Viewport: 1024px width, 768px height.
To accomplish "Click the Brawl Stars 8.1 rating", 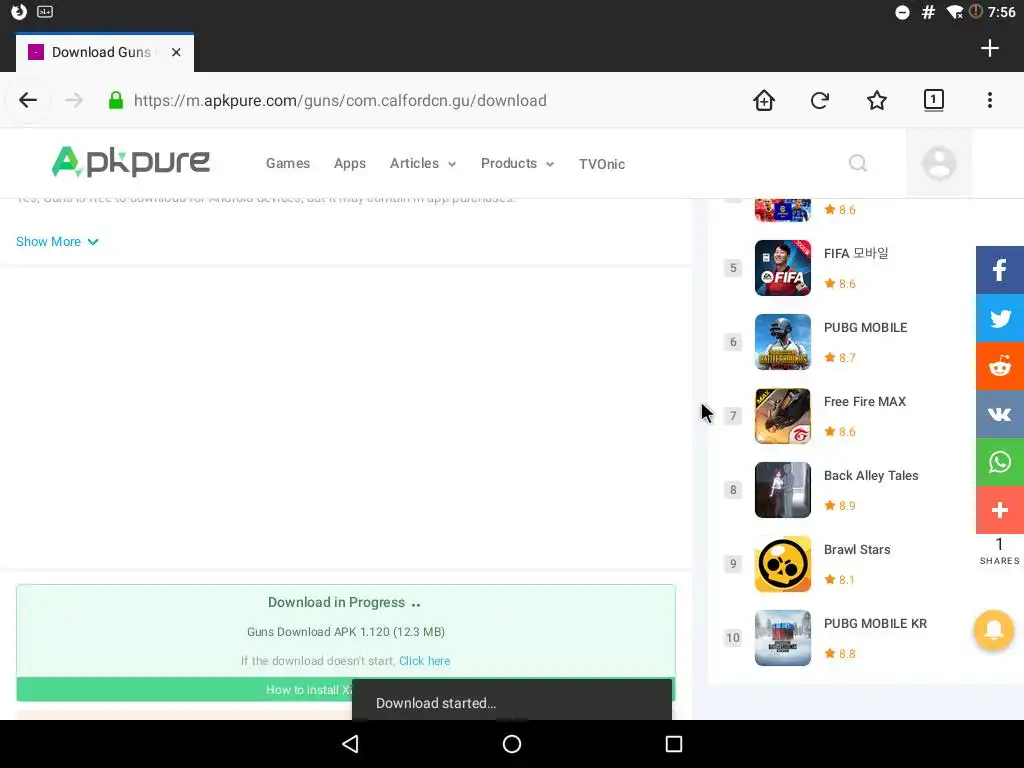I will pyautogui.click(x=839, y=579).
